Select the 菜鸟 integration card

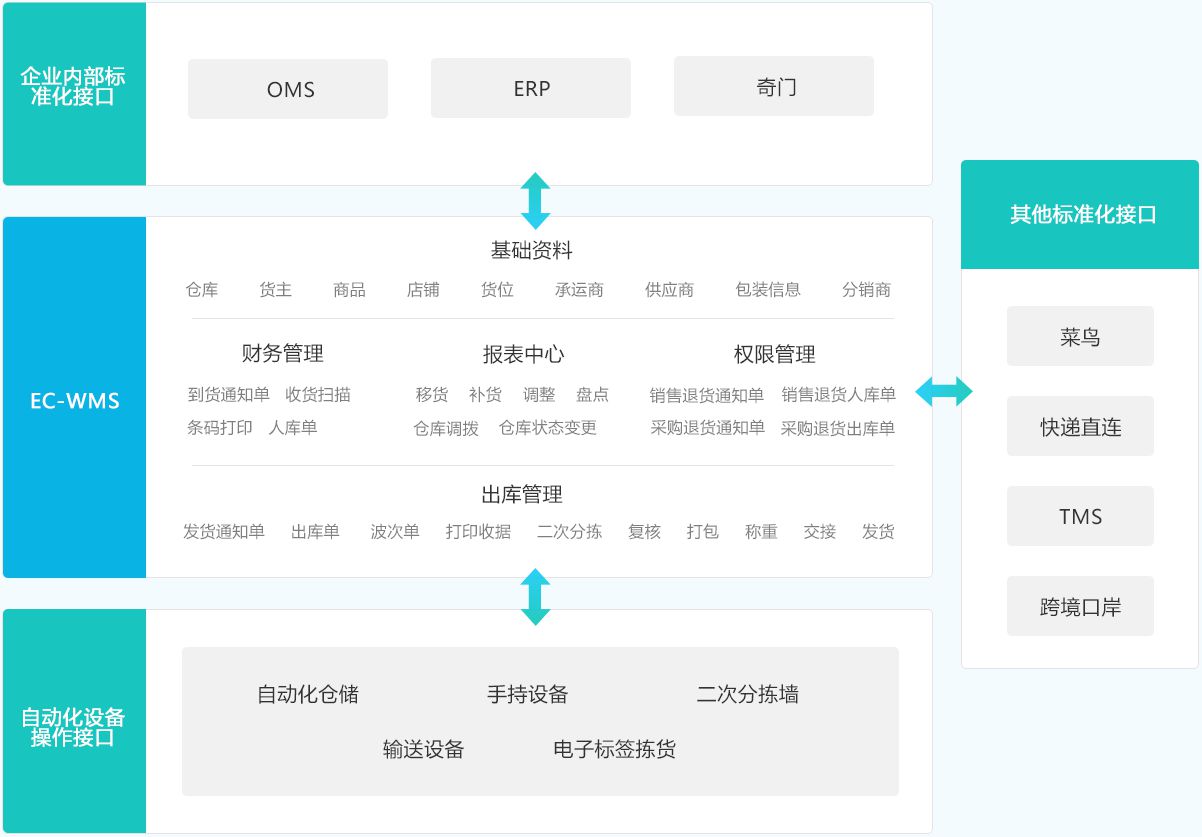(1080, 336)
